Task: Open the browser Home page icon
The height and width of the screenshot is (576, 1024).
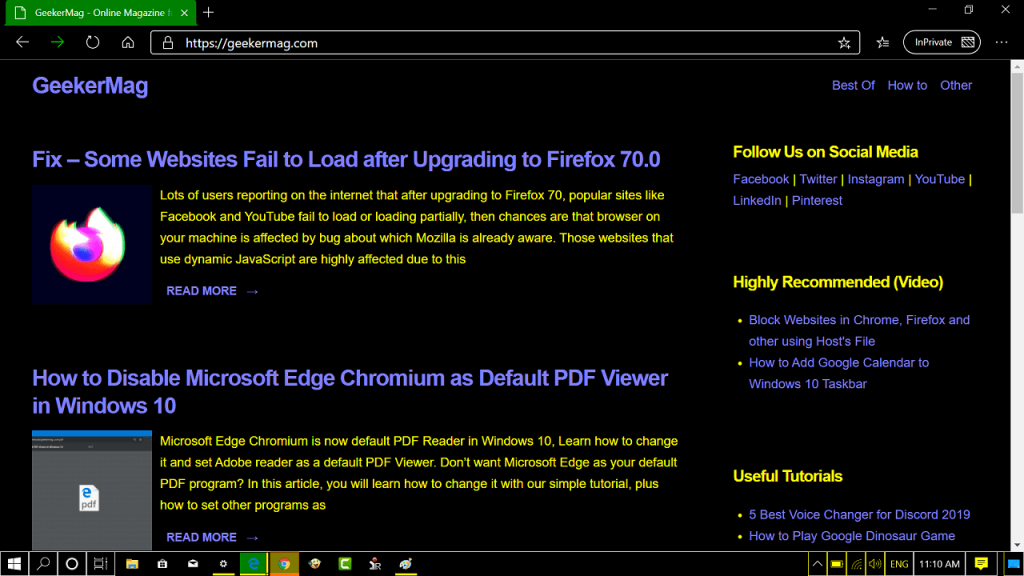Action: point(128,42)
